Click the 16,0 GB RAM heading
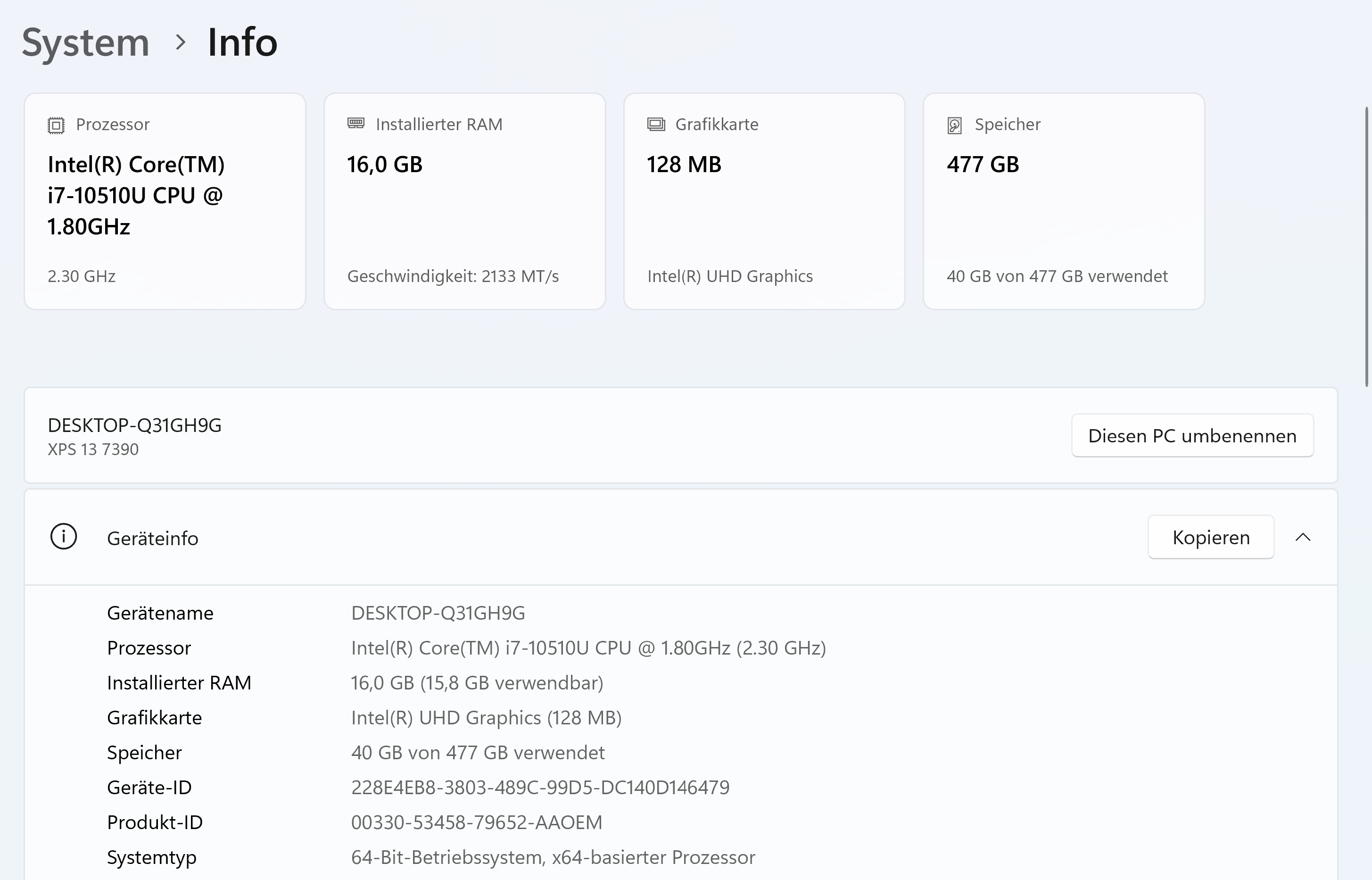The width and height of the screenshot is (1372, 880). (384, 165)
